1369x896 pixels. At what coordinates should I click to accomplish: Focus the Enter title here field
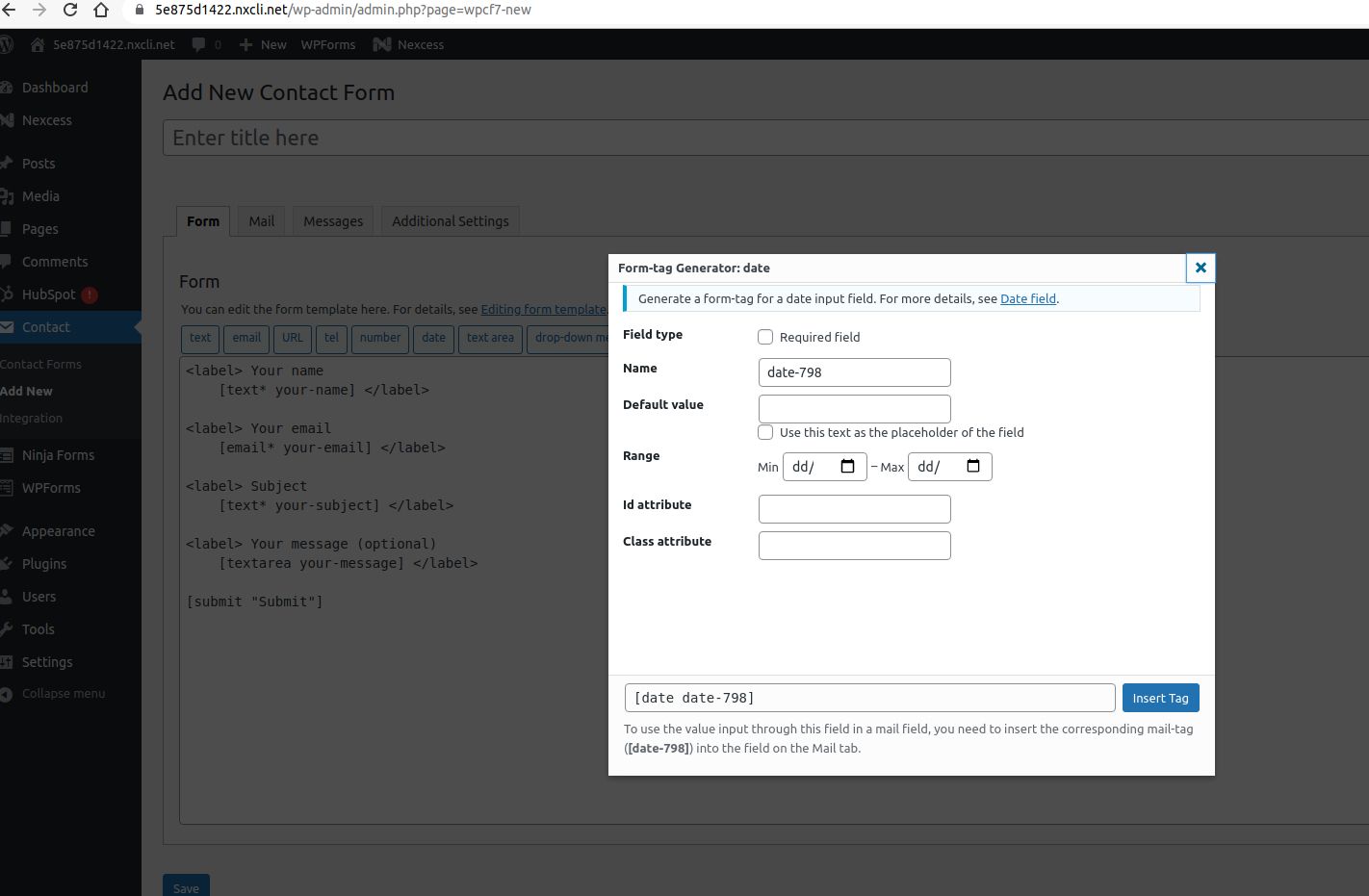(x=765, y=138)
